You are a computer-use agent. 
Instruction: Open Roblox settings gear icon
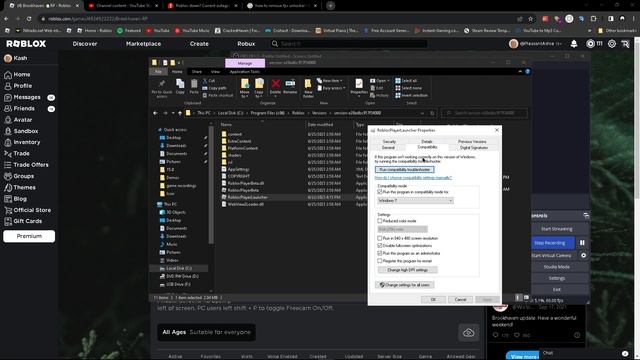(x=612, y=44)
